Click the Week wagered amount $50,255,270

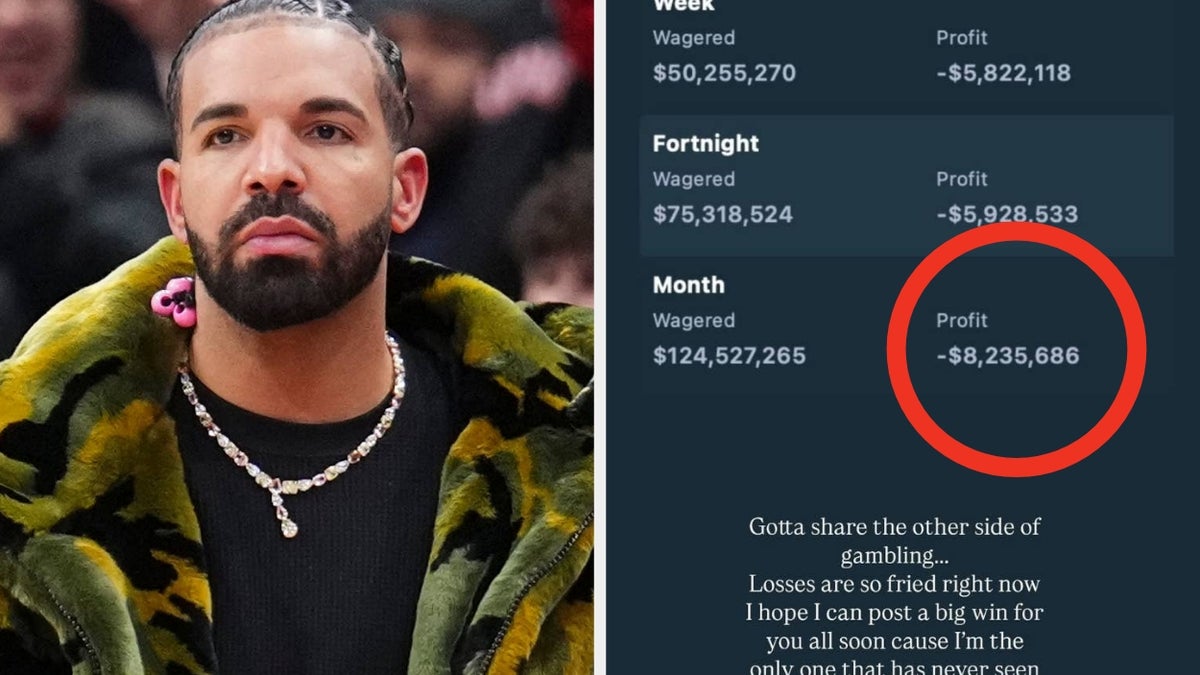(x=724, y=73)
